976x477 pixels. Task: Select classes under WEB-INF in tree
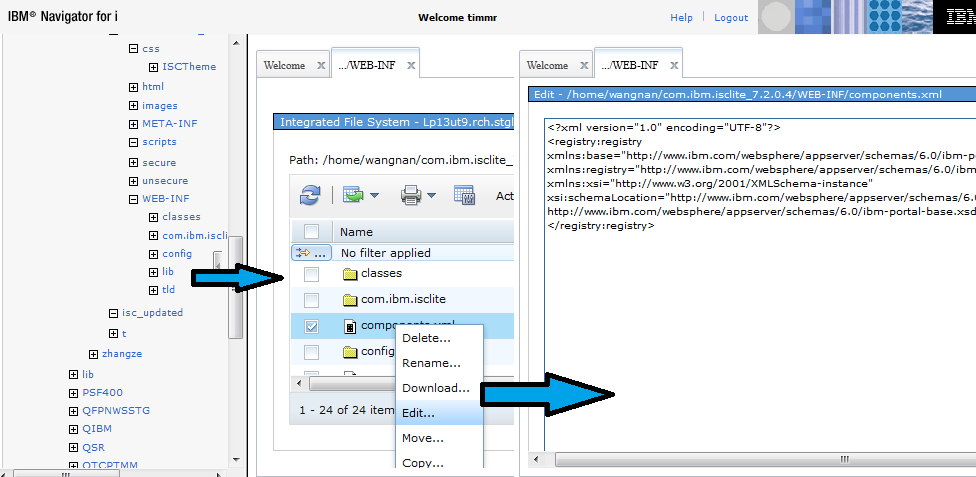(181, 217)
